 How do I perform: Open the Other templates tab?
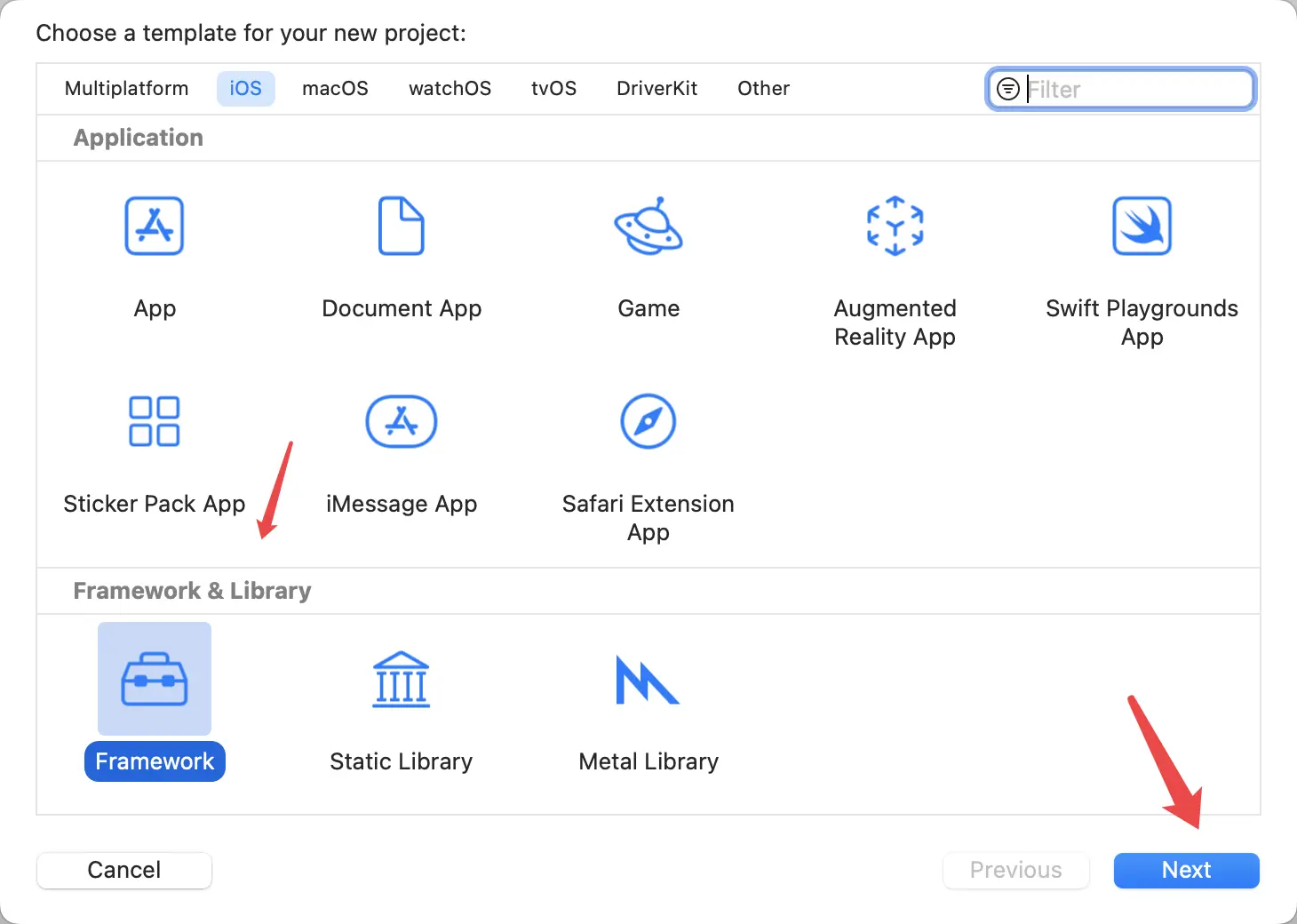tap(763, 89)
